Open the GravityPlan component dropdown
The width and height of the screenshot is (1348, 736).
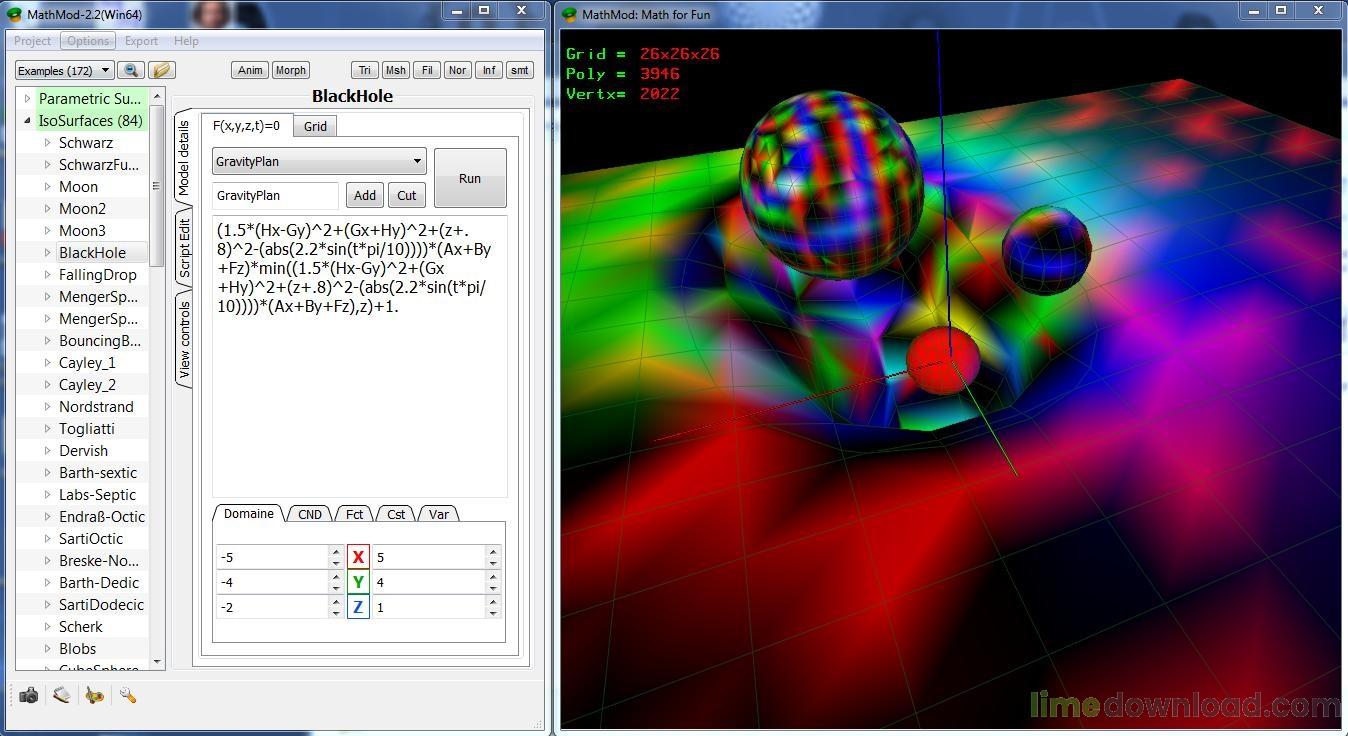coord(319,161)
